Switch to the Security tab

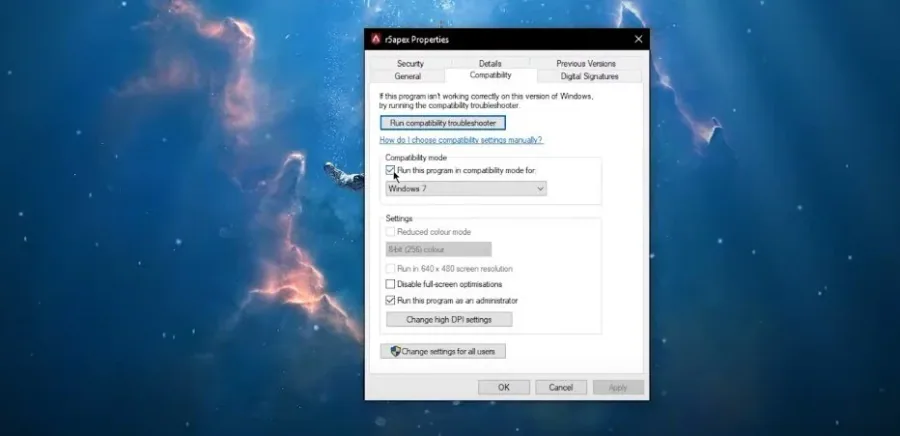pos(410,63)
